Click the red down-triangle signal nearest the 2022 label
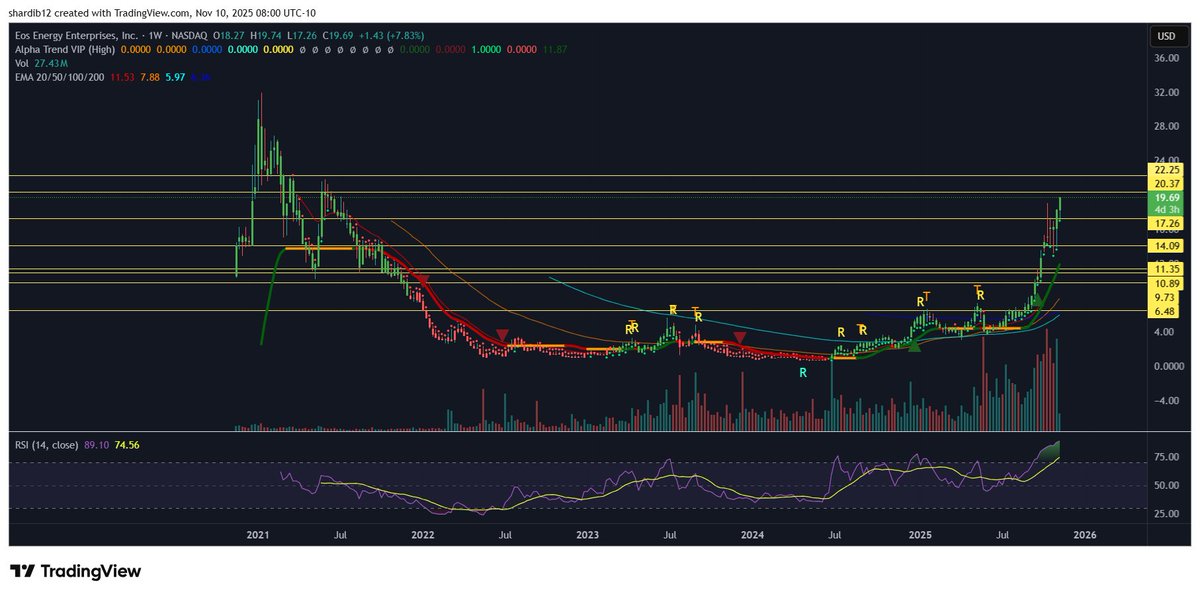Image resolution: width=1200 pixels, height=596 pixels. tap(423, 281)
